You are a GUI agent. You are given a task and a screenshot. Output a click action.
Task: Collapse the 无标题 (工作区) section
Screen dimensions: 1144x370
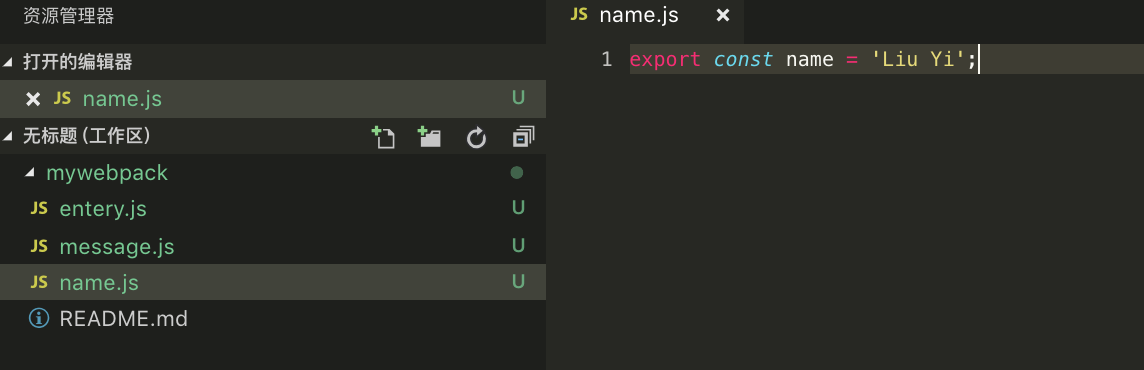tap(8, 136)
